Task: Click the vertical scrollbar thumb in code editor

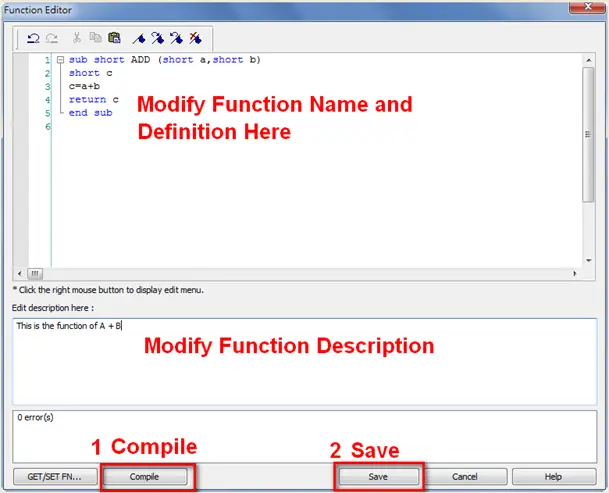Action: [x=588, y=134]
